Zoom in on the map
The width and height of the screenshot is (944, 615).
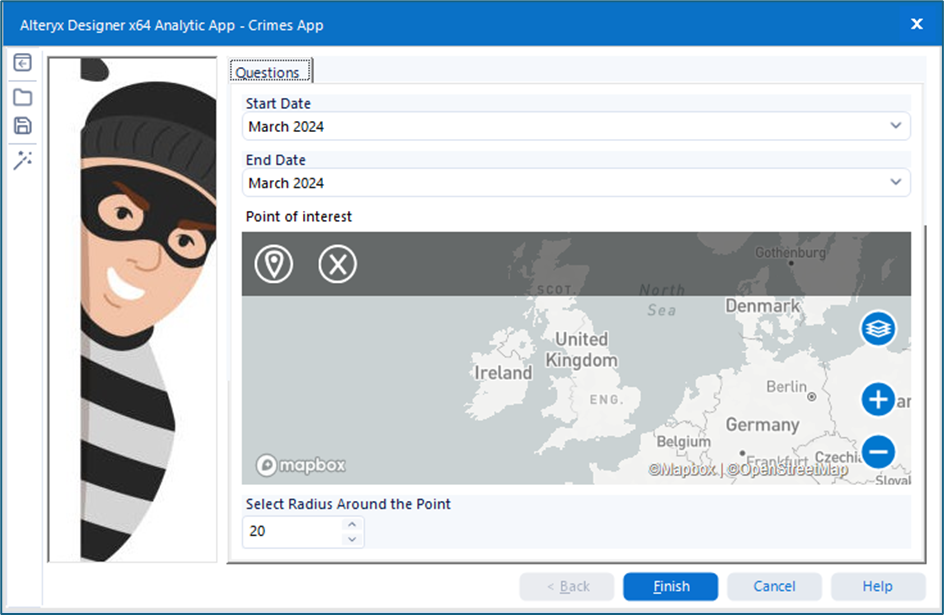[878, 399]
